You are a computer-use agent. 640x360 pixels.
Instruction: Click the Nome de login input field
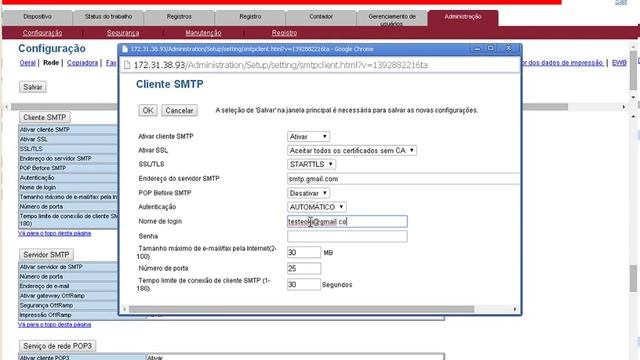pos(347,222)
